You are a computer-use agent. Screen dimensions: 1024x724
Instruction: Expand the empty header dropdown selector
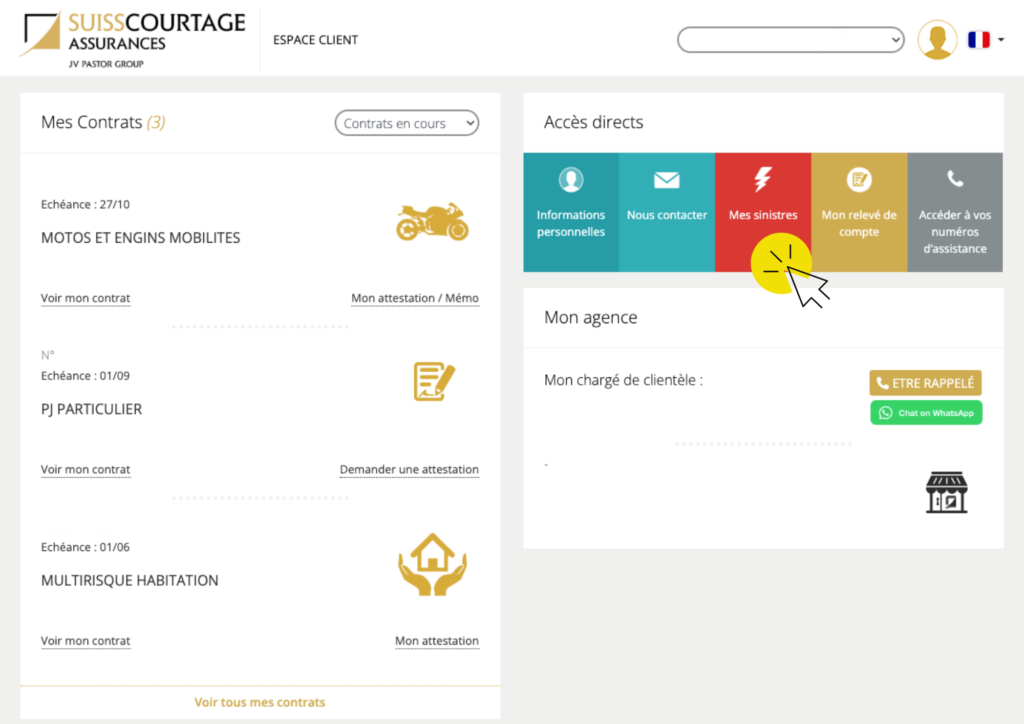[790, 40]
